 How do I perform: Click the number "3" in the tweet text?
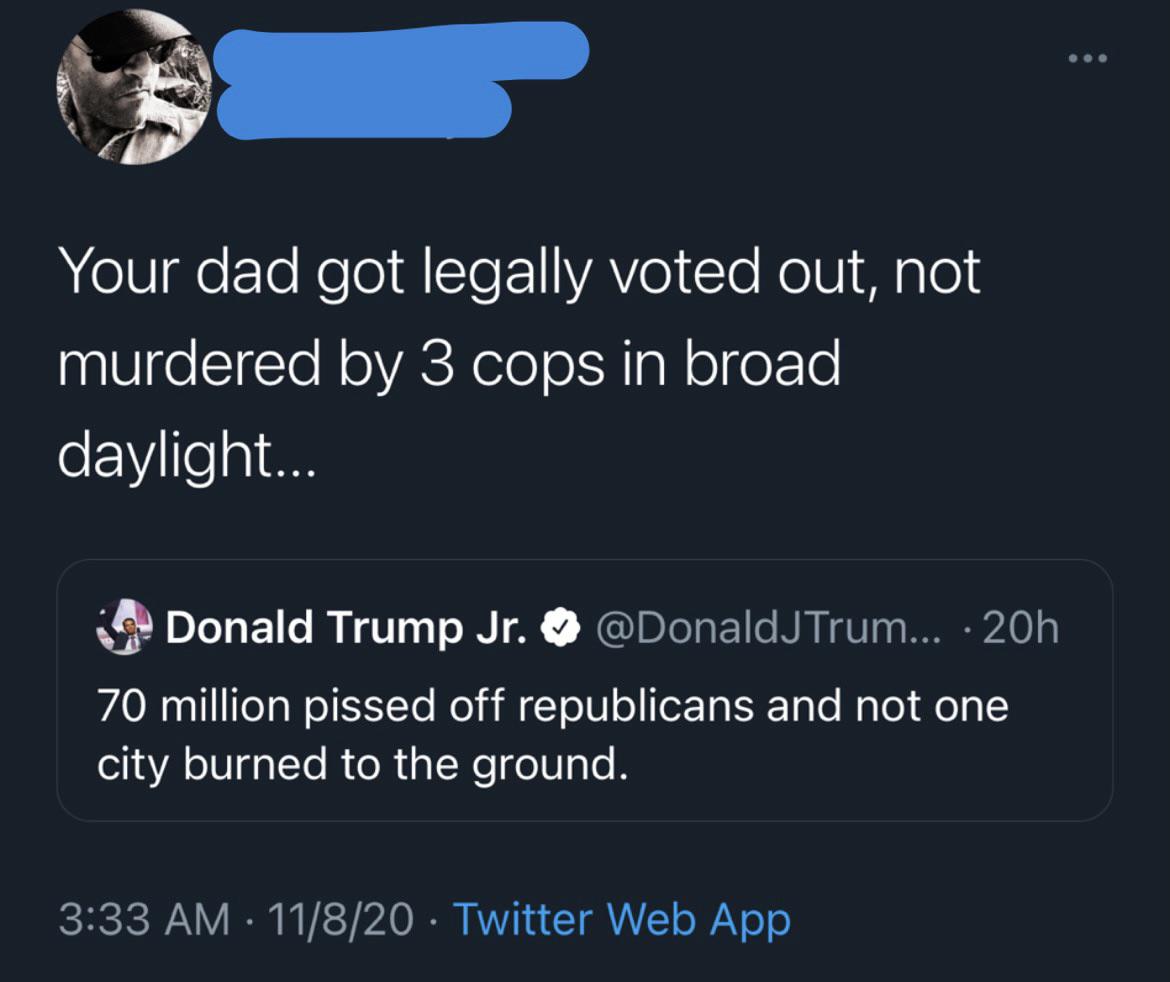tap(437, 364)
